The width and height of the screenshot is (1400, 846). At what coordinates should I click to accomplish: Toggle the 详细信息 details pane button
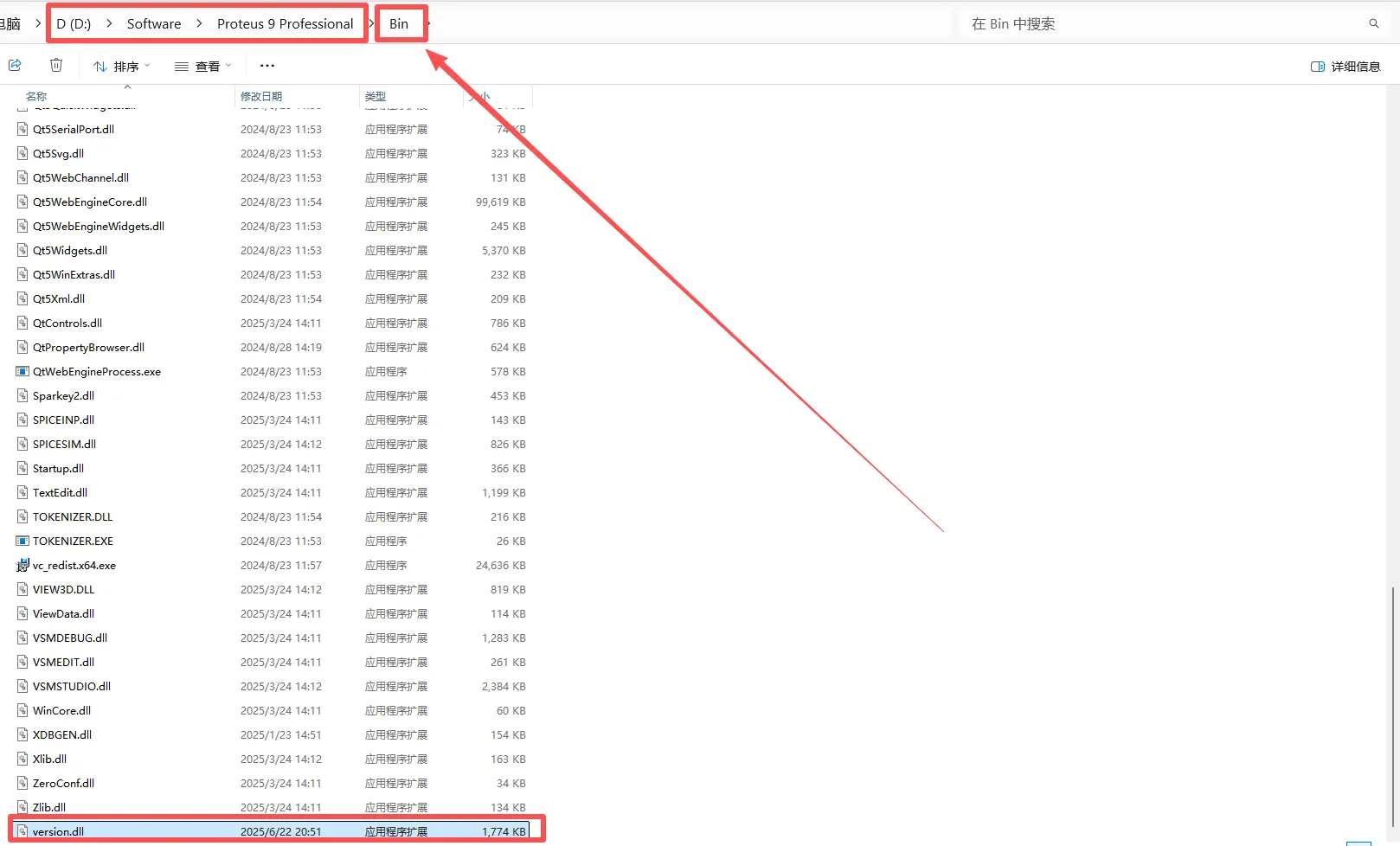point(1345,67)
